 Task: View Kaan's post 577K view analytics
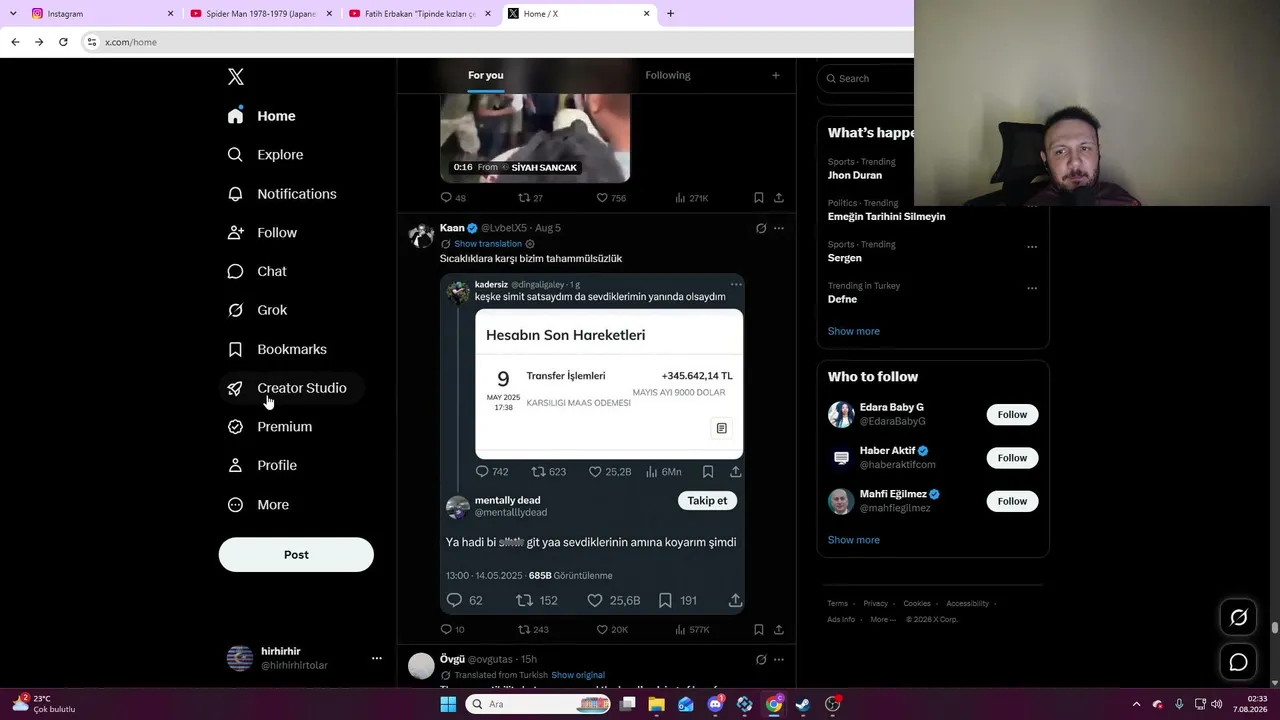click(x=692, y=630)
